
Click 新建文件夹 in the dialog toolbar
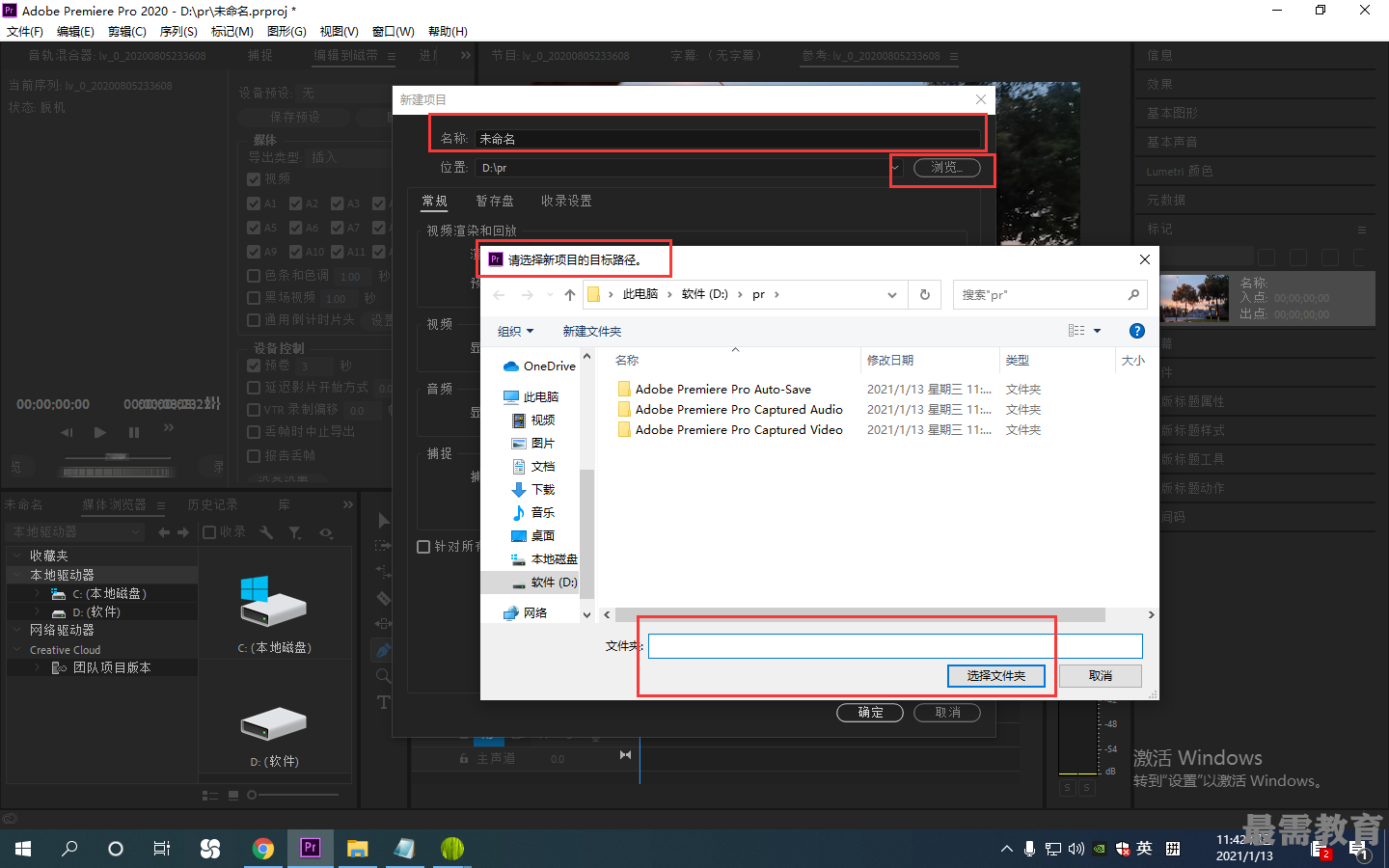(x=592, y=332)
